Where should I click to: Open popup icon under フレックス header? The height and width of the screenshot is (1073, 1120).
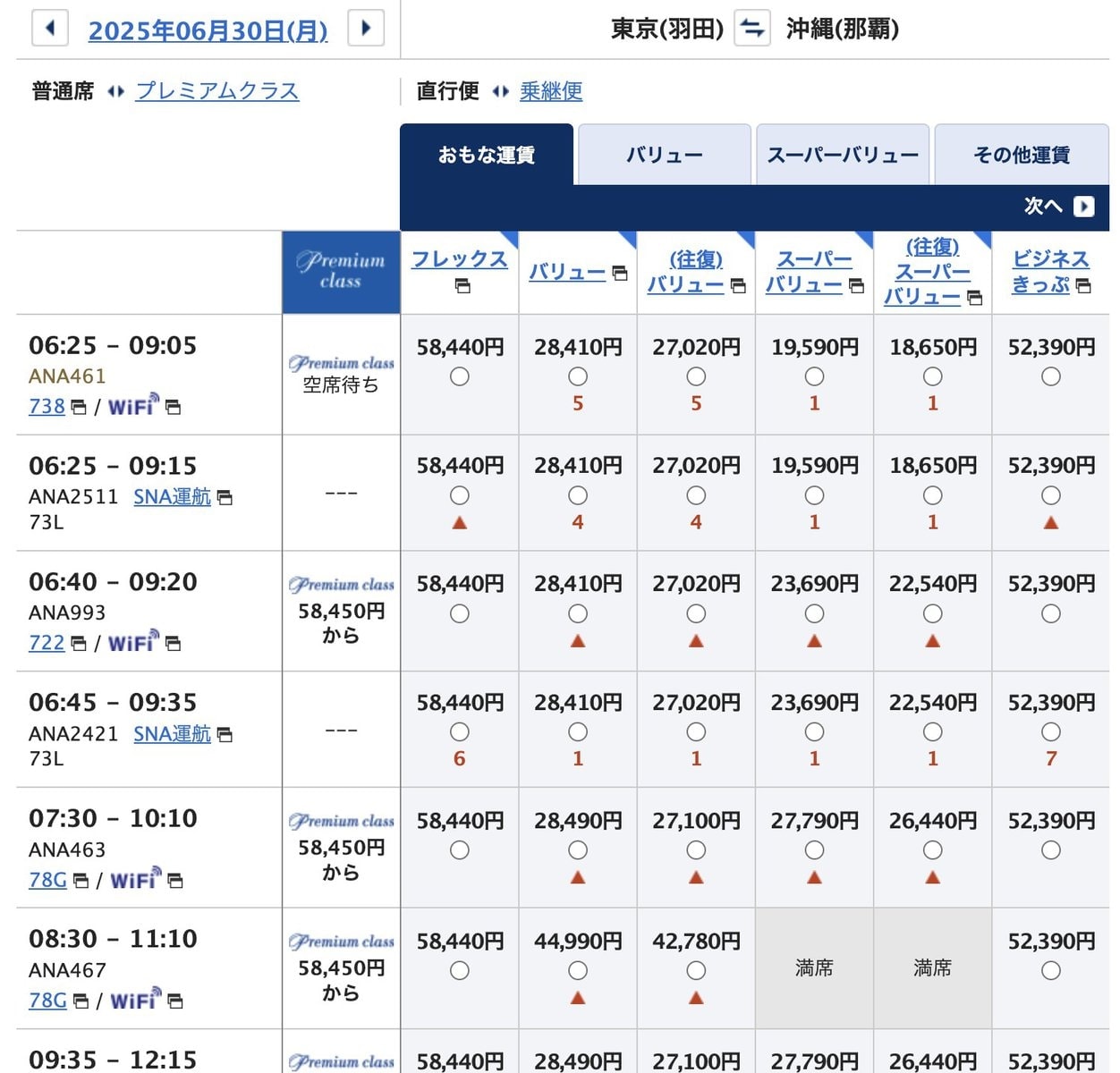point(462,286)
